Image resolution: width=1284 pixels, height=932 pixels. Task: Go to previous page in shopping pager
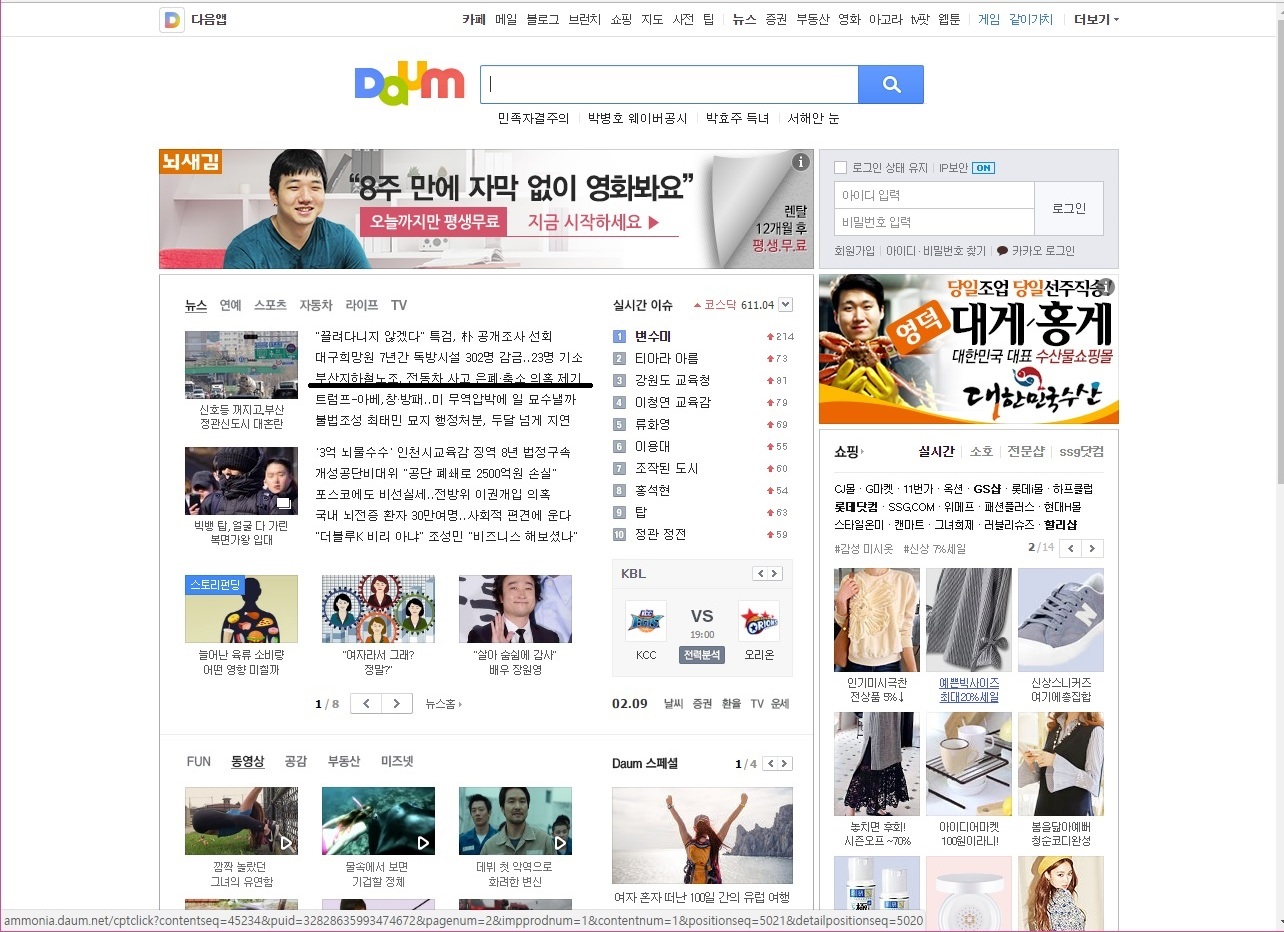1071,548
